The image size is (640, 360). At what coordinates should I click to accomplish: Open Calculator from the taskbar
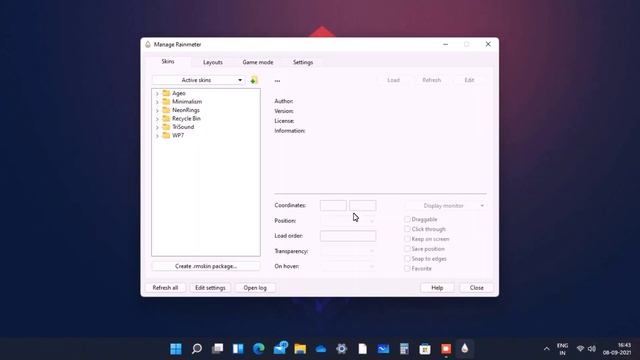point(404,349)
